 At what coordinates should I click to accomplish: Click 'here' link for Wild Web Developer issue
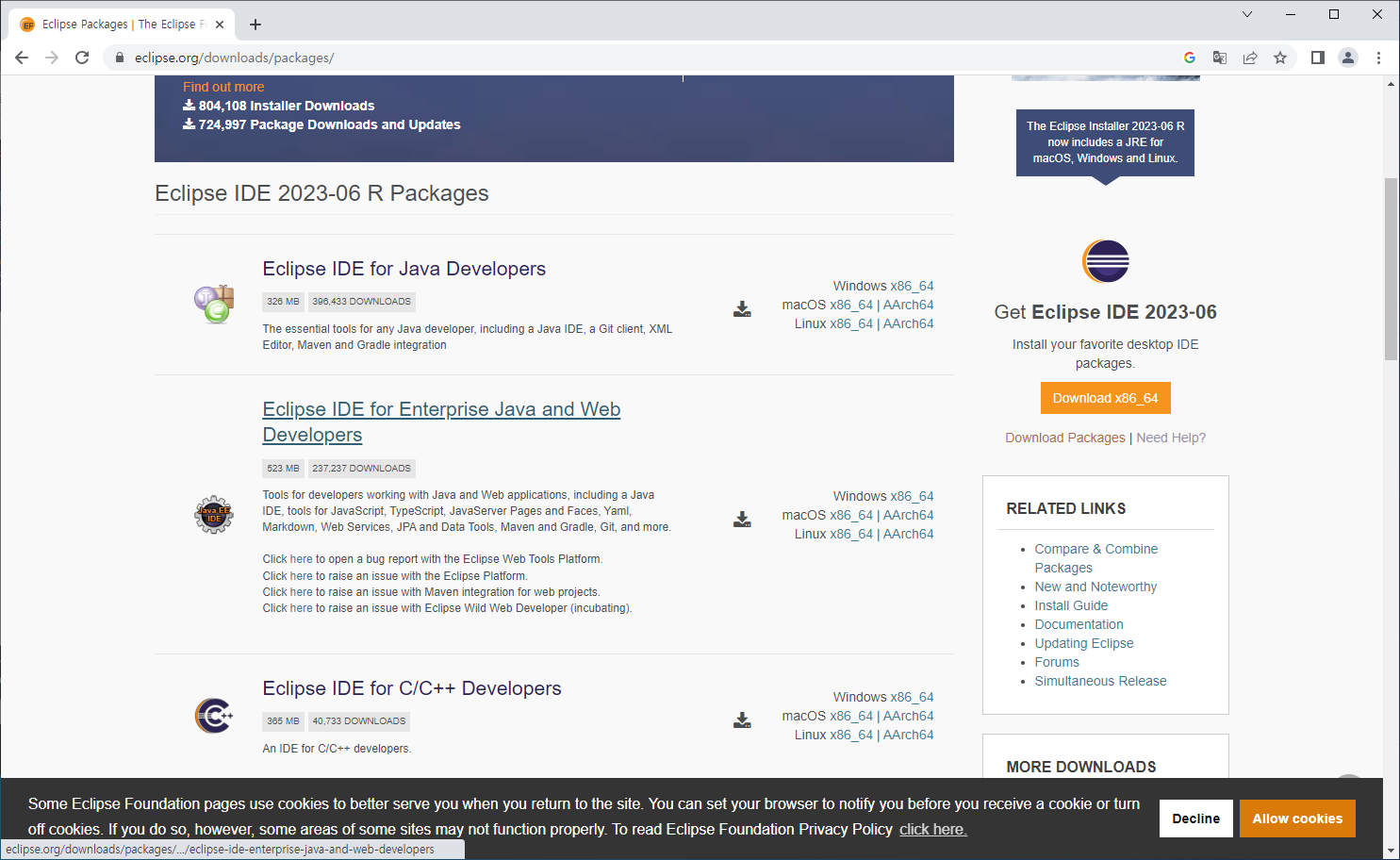point(302,608)
